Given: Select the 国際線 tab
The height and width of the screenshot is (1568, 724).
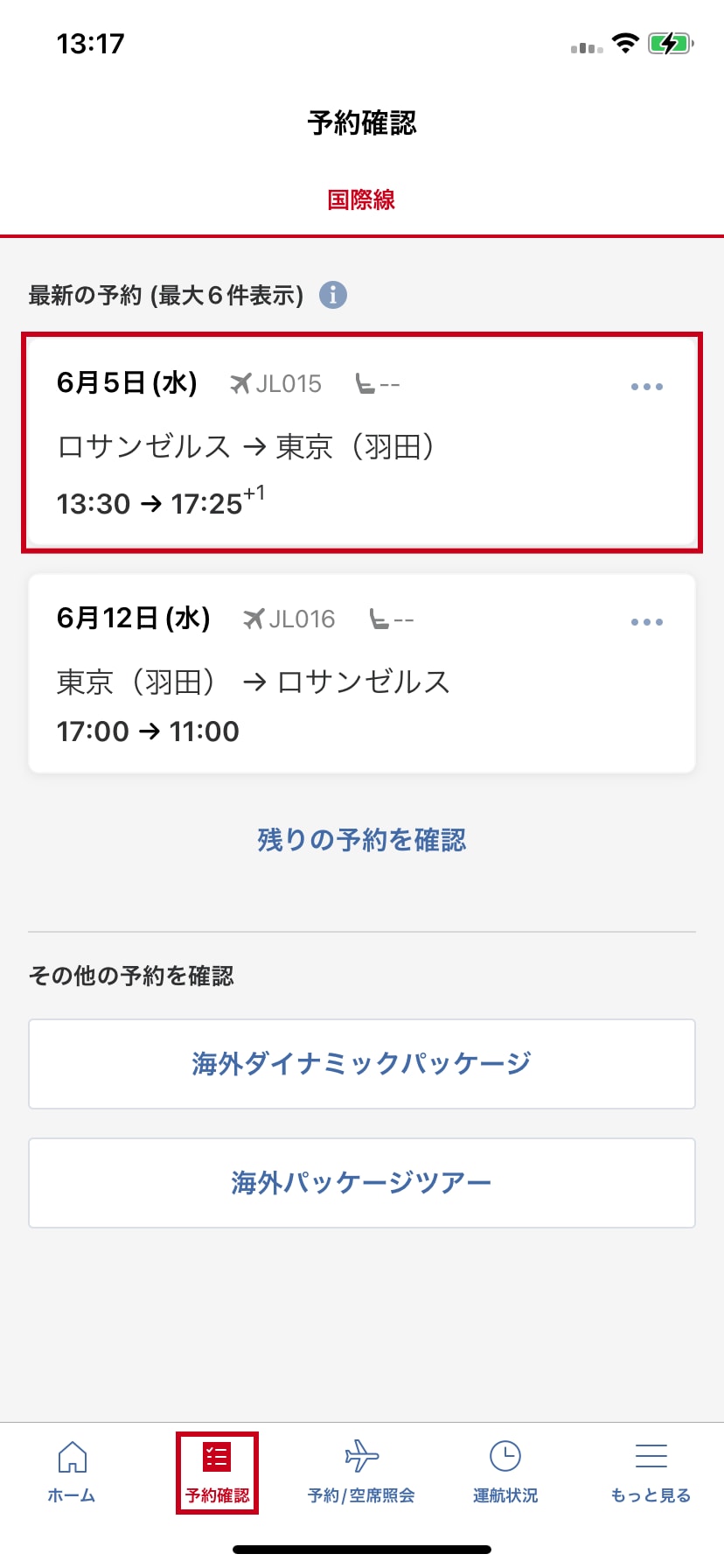Looking at the screenshot, I should point(361,199).
